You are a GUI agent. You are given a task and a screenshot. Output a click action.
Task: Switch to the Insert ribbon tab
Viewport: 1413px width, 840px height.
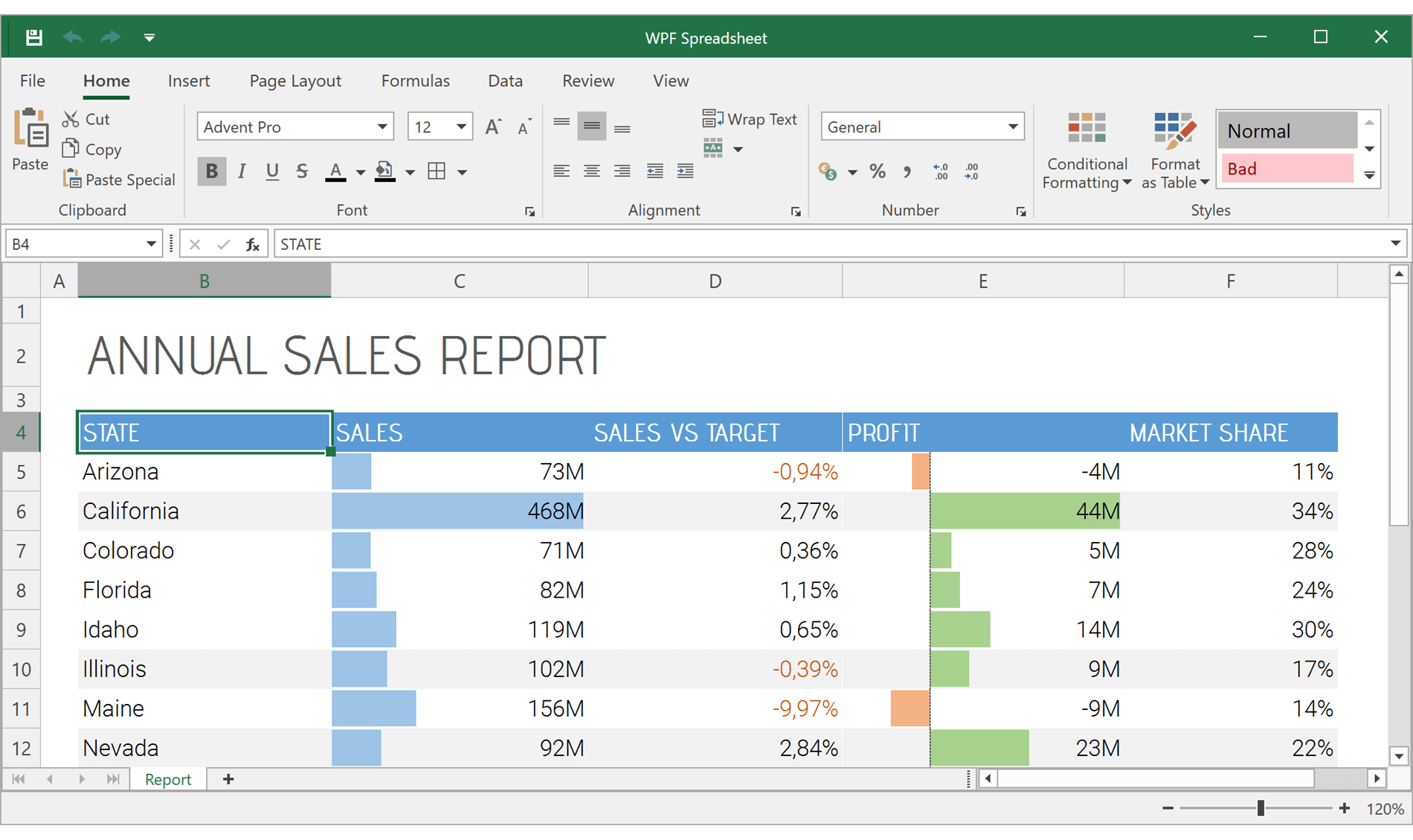point(188,80)
